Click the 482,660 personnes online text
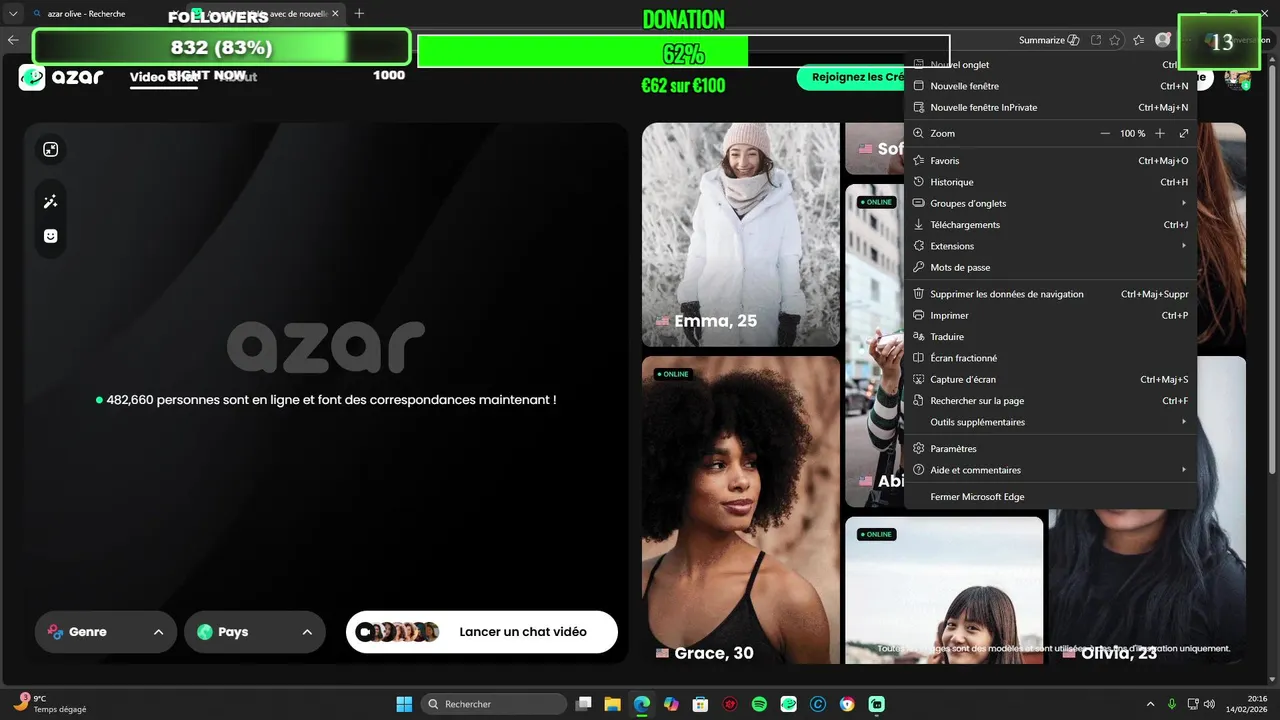 [326, 400]
